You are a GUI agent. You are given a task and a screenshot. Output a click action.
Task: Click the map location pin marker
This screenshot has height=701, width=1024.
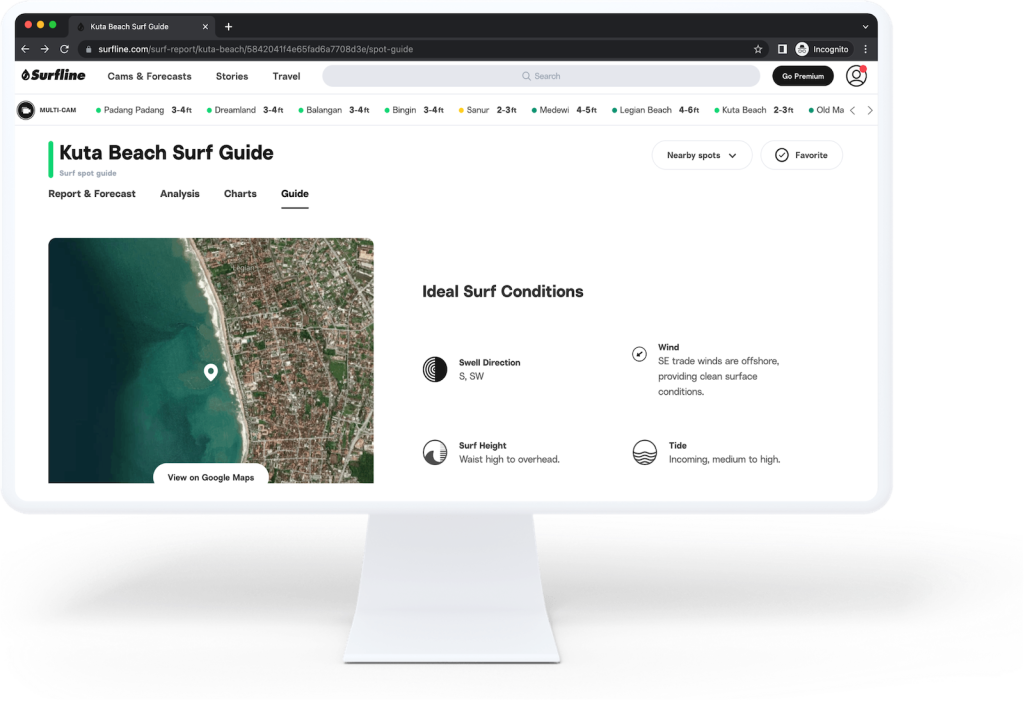[210, 370]
